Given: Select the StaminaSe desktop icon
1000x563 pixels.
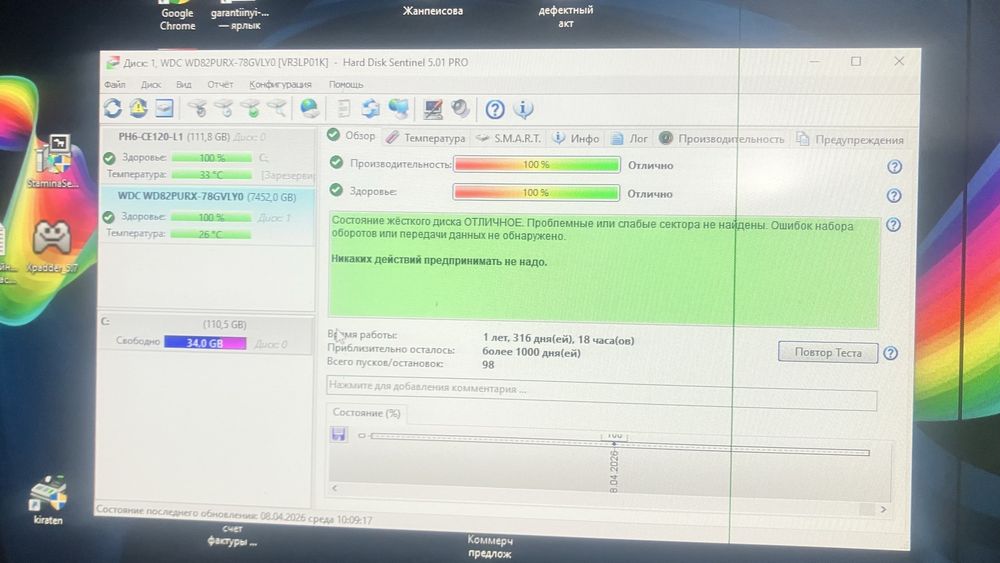Looking at the screenshot, I should tap(54, 161).
